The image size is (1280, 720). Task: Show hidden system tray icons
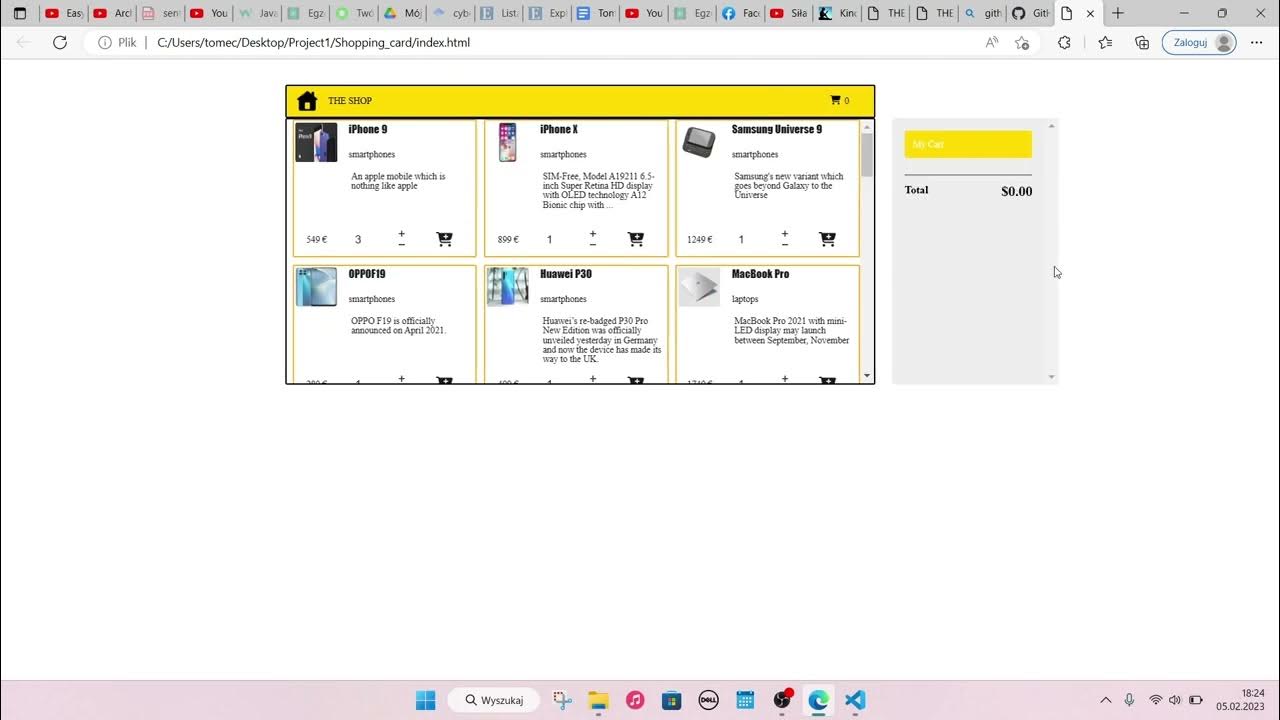[x=1105, y=700]
